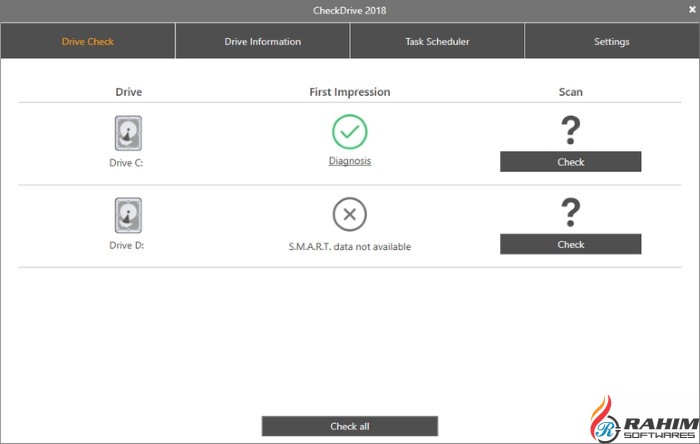Click the 'First Impression' column header
The image size is (700, 444).
tap(350, 92)
